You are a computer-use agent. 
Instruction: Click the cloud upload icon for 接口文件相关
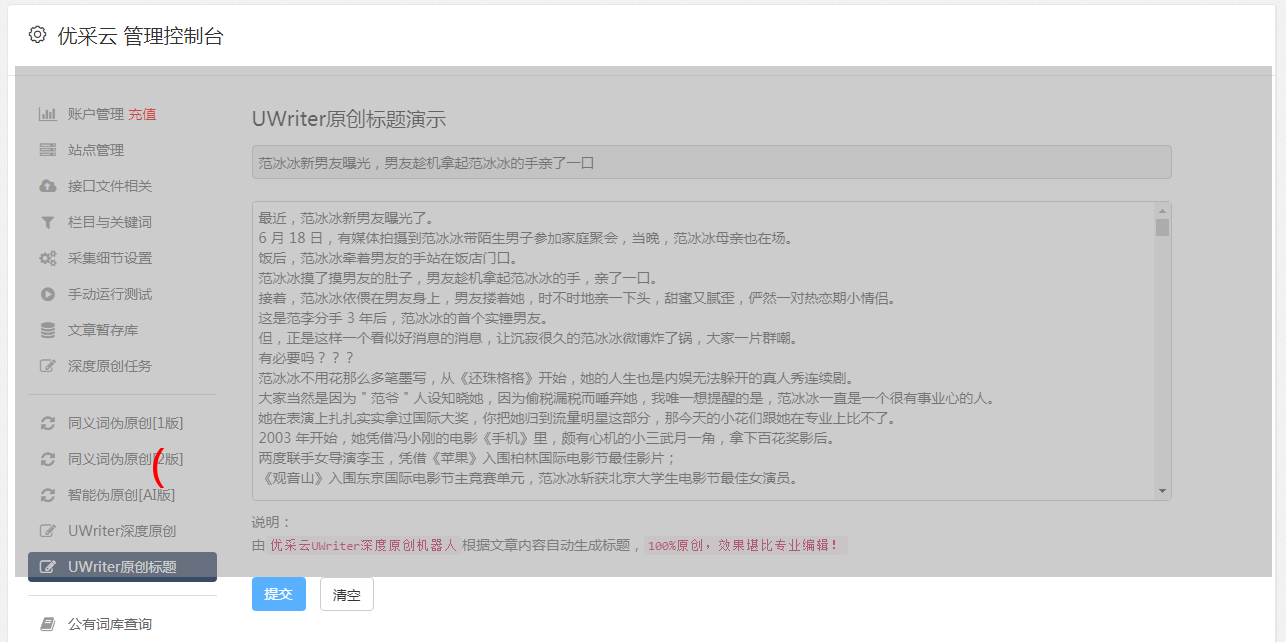[47, 186]
